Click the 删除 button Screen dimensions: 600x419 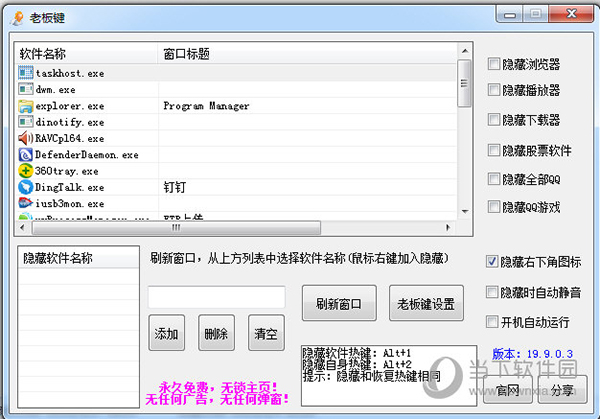(216, 333)
